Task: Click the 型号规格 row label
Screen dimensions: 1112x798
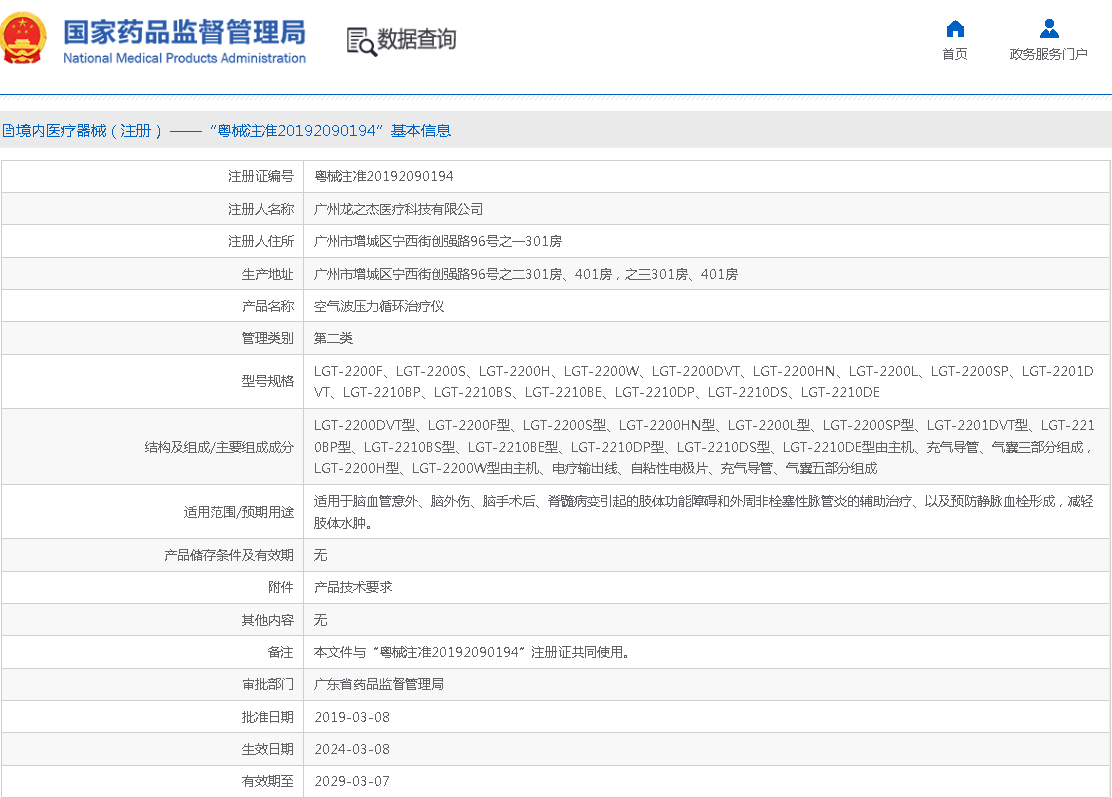Action: coord(267,381)
